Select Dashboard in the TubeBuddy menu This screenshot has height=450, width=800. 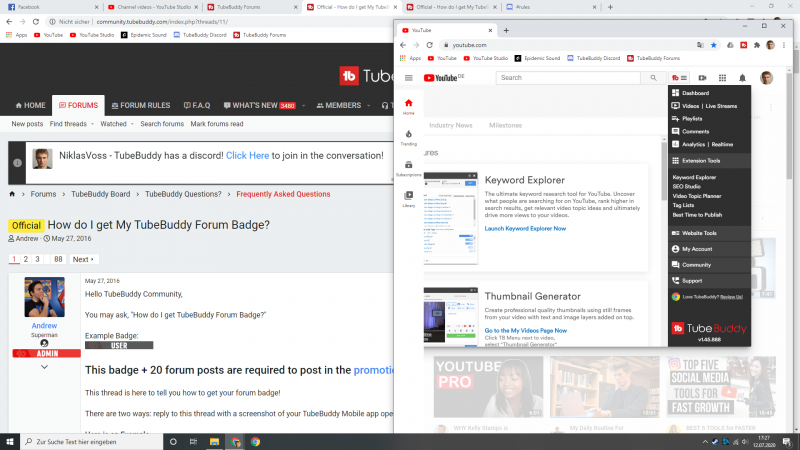point(695,92)
